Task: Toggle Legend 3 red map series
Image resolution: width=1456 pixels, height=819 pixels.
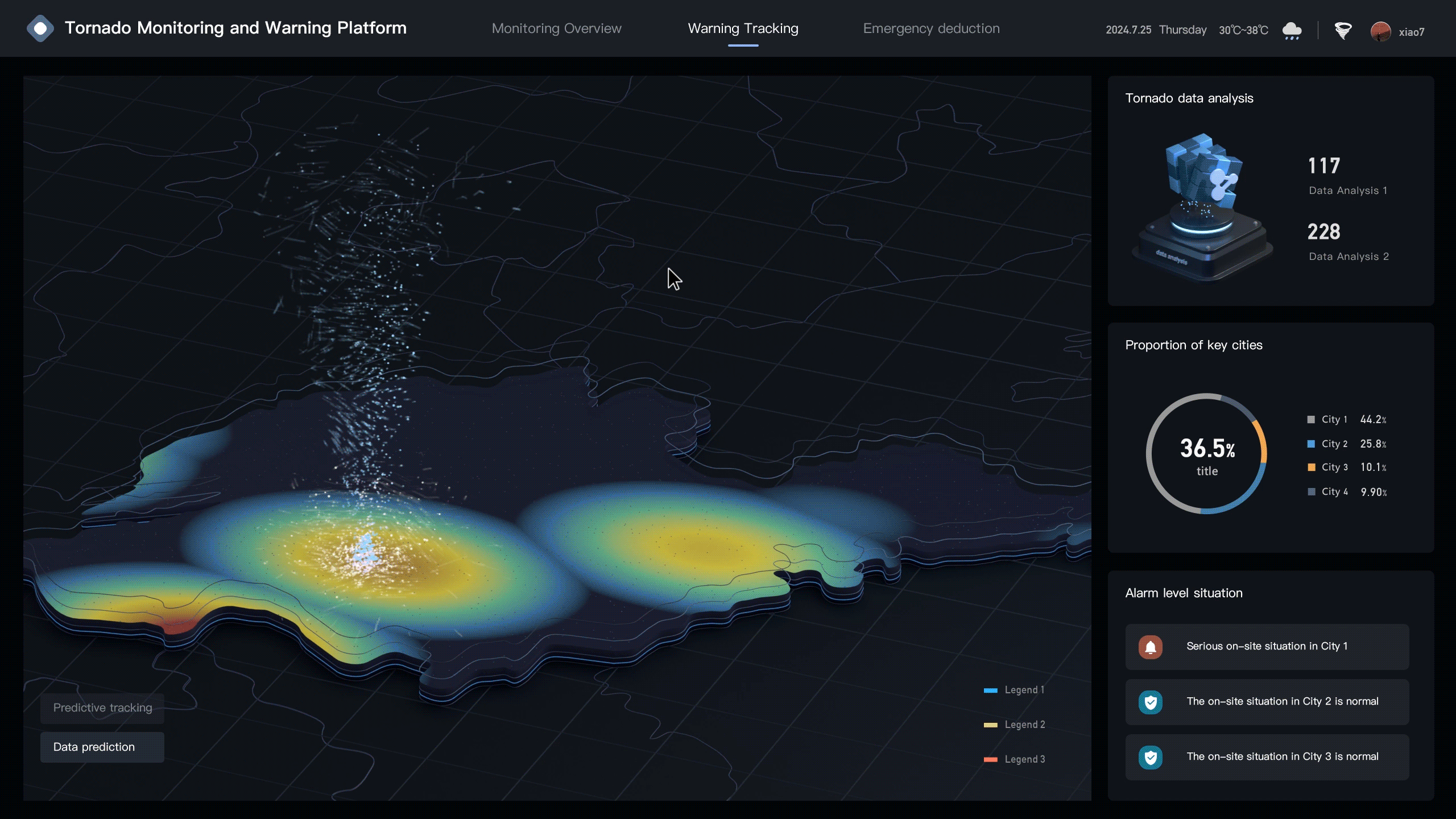Action: point(1014,759)
